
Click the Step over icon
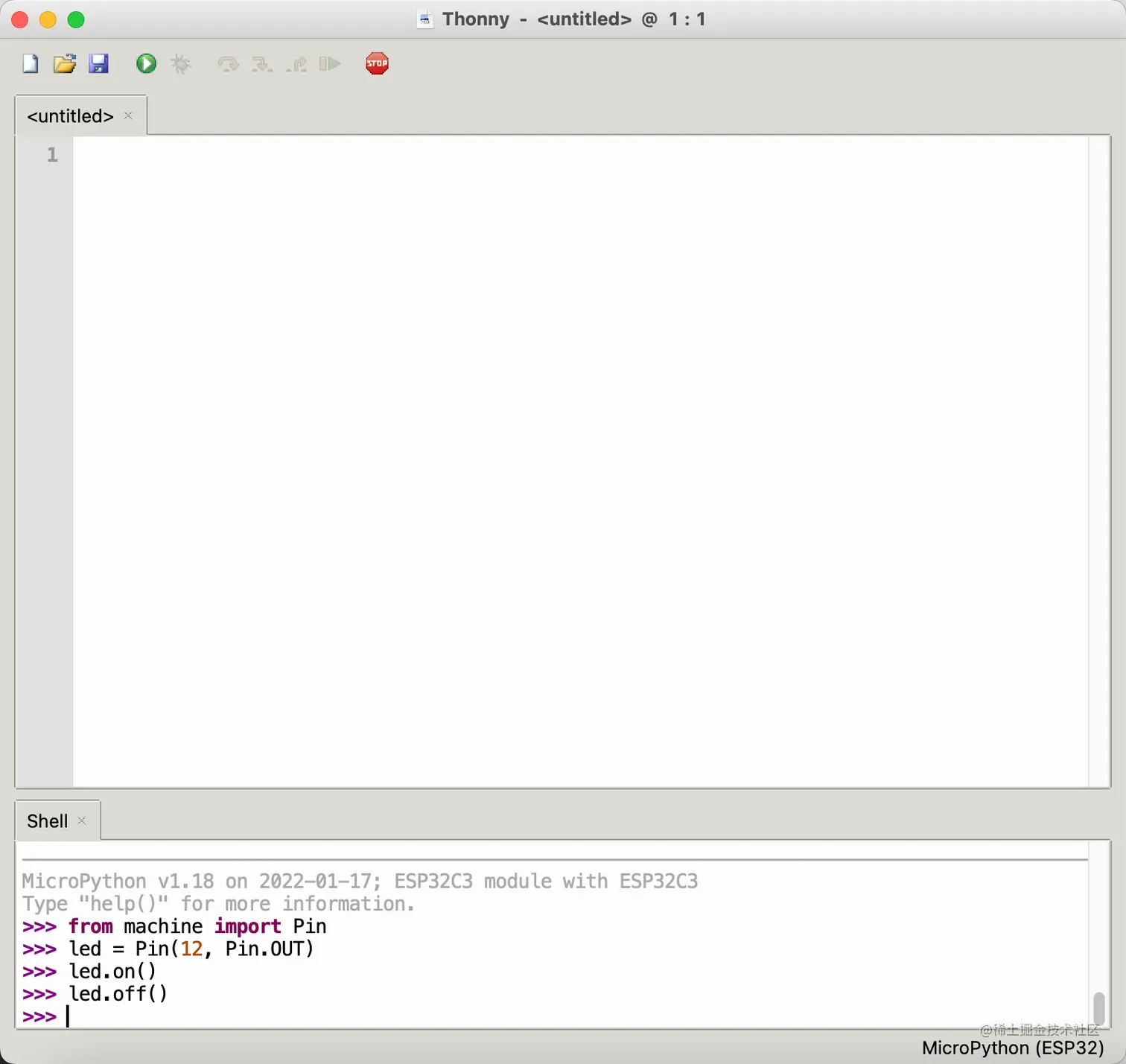[228, 64]
